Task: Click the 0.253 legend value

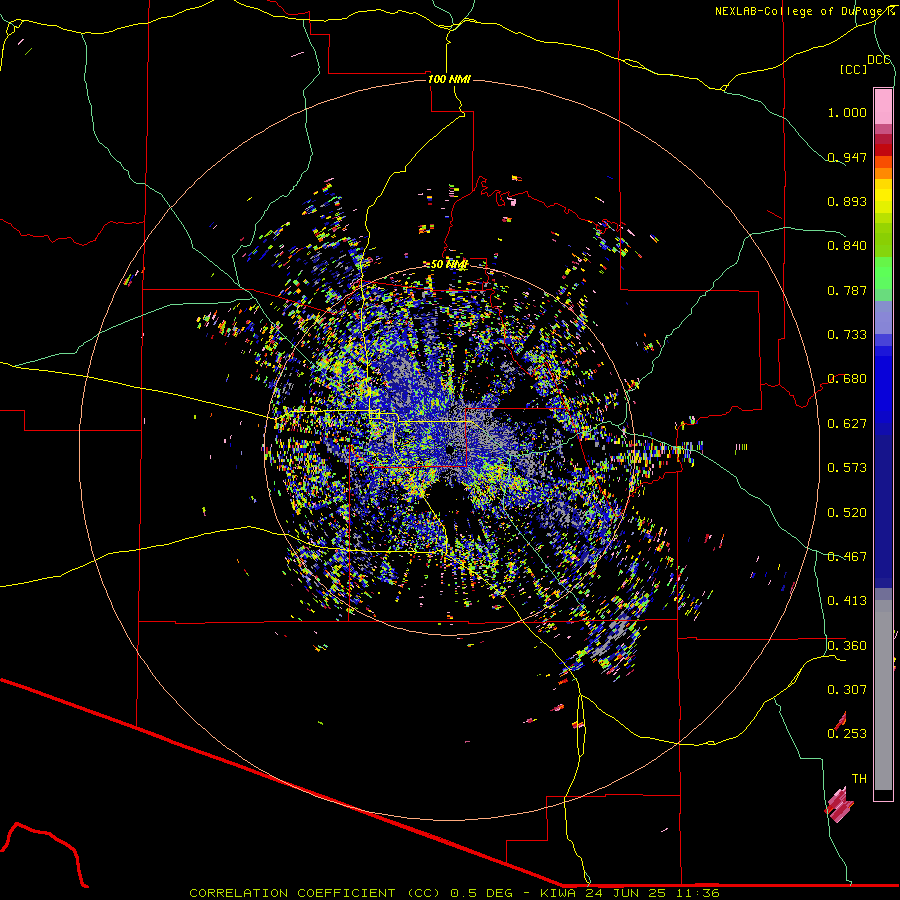Action: point(847,734)
